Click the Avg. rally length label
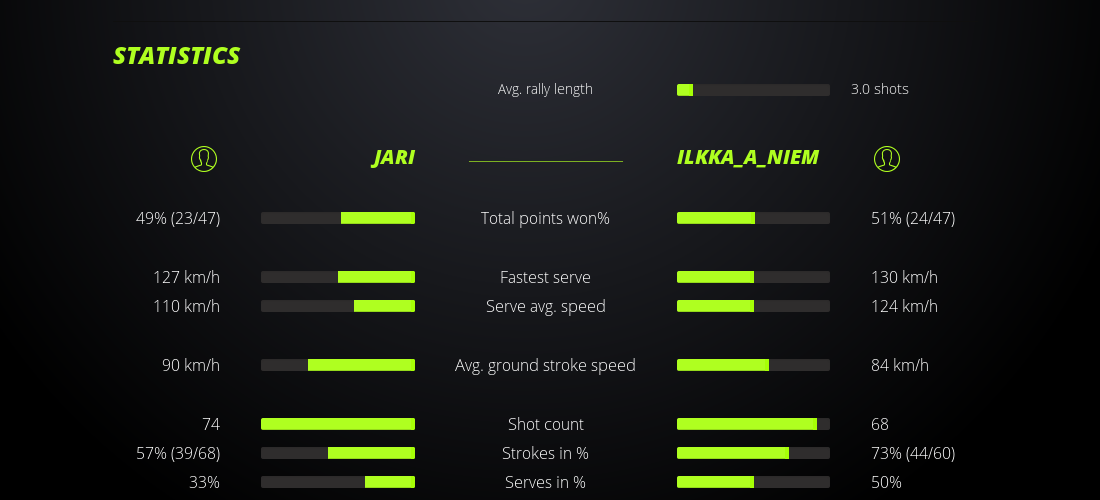 545,89
